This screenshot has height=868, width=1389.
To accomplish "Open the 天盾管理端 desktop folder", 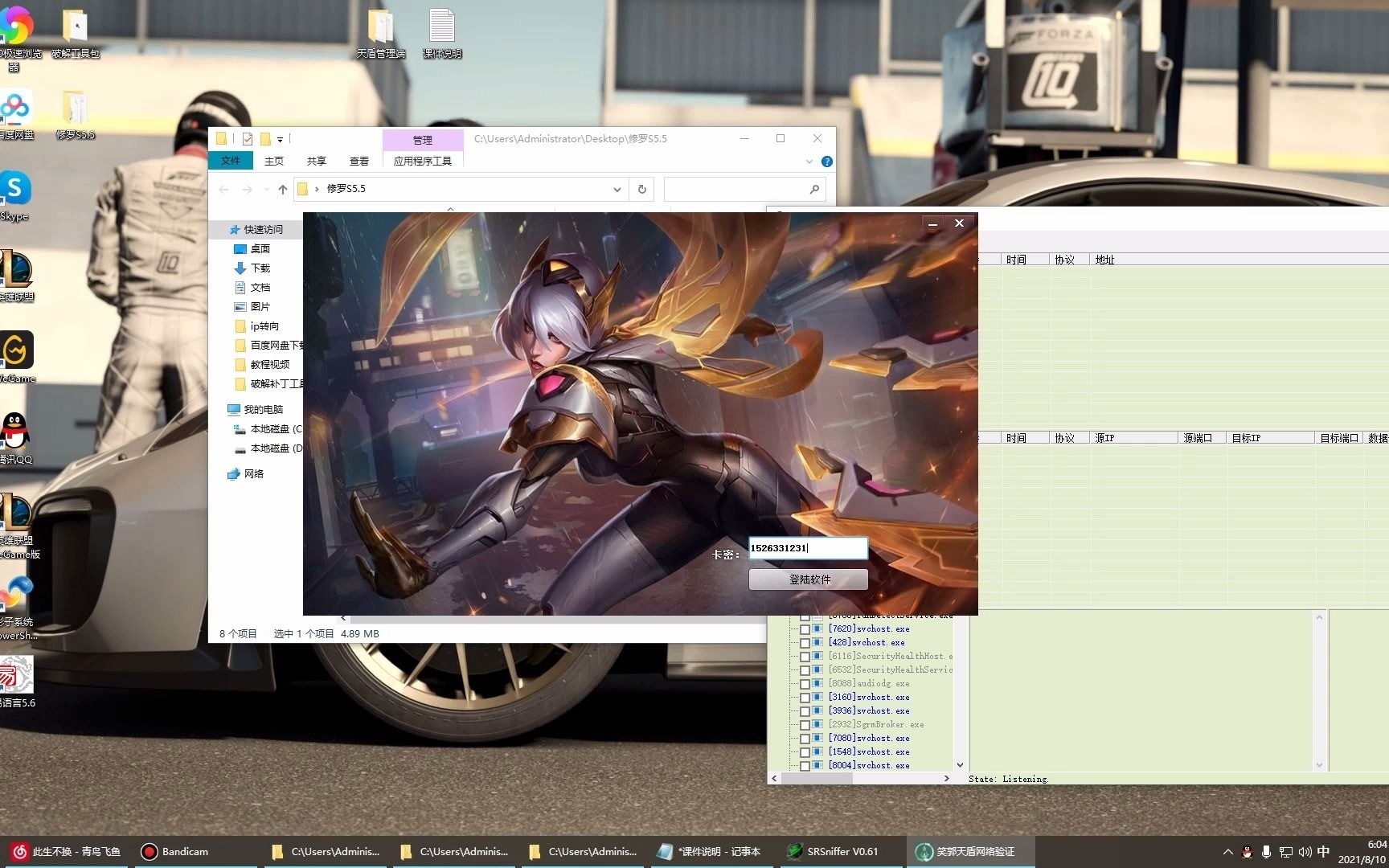I will (381, 34).
